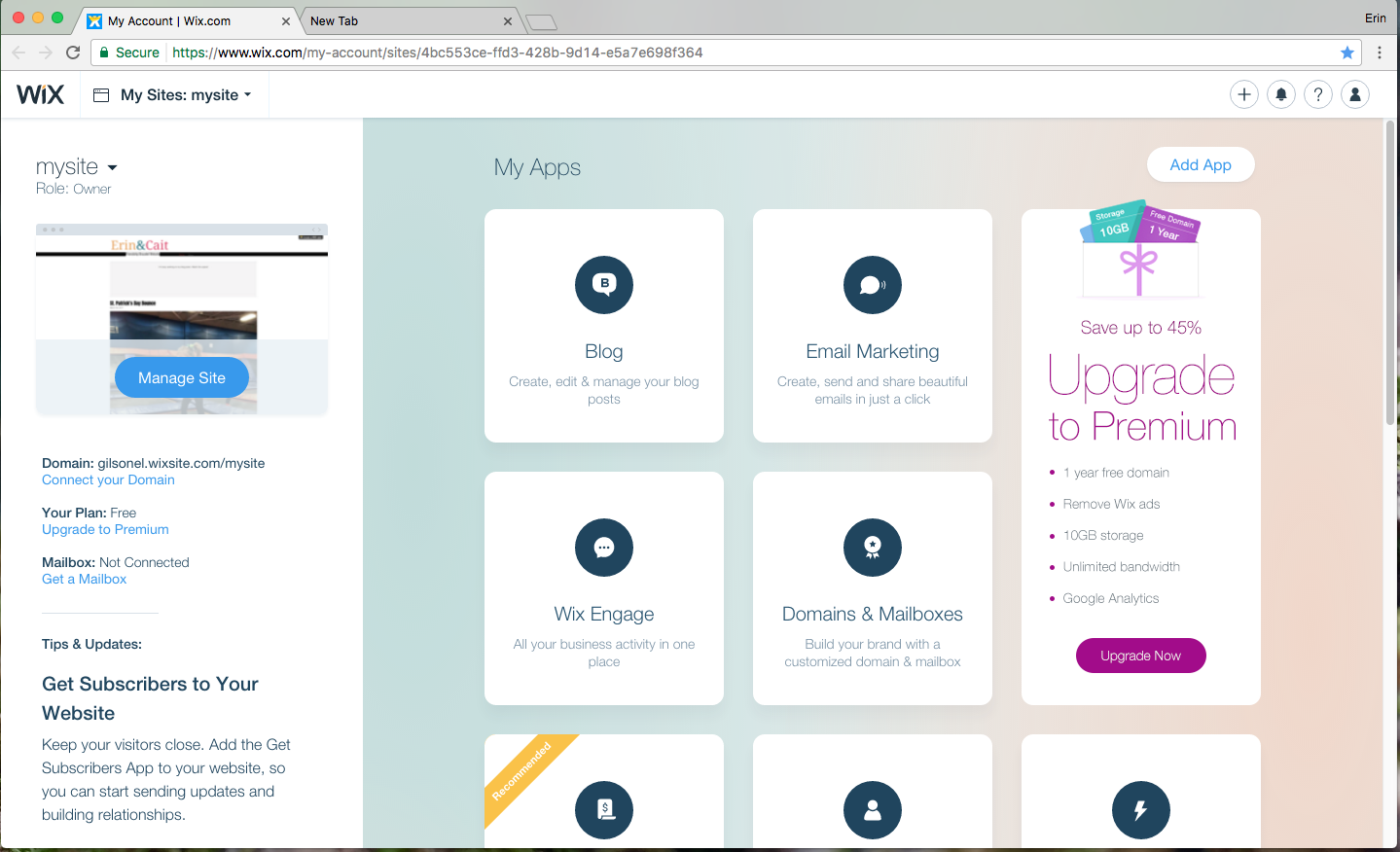
Task: Click the Erin profile name in Chrome
Action: click(1375, 18)
